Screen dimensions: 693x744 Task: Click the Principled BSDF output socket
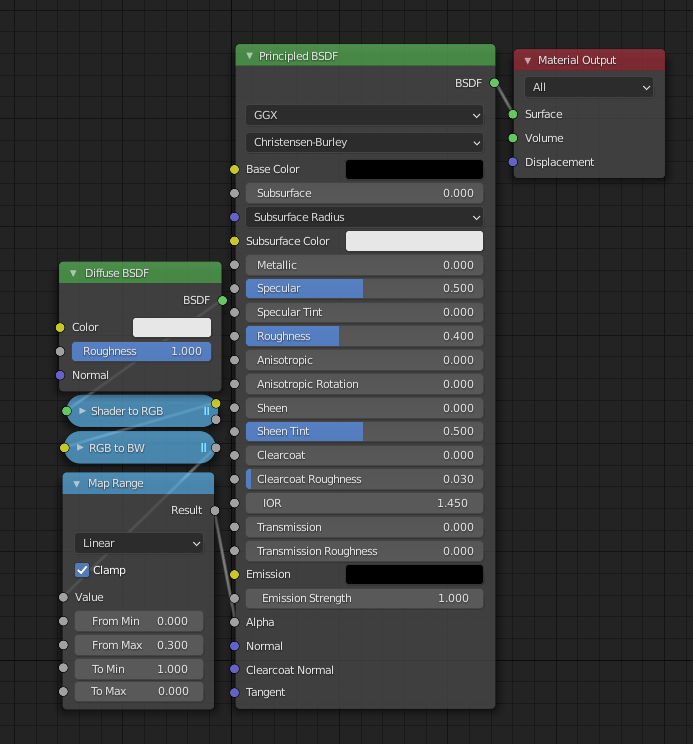coord(494,83)
